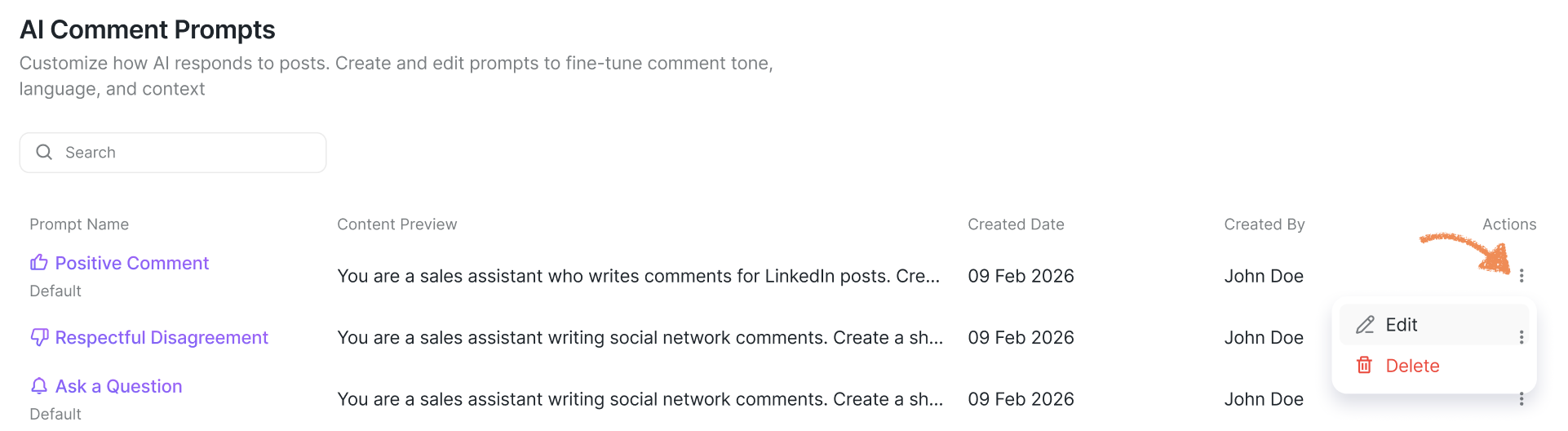Click the LinkedIn posts content preview text
Screen dimensions: 1568x431
tap(639, 276)
